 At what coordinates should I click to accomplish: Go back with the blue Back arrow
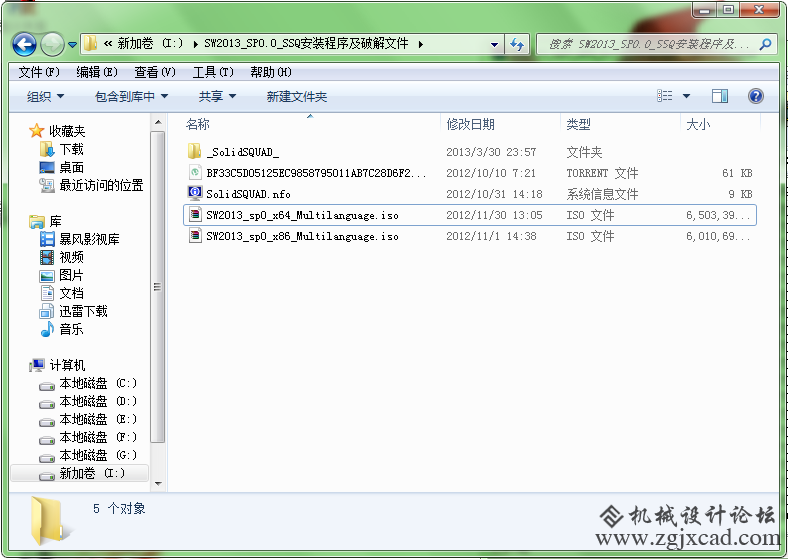pyautogui.click(x=24, y=44)
